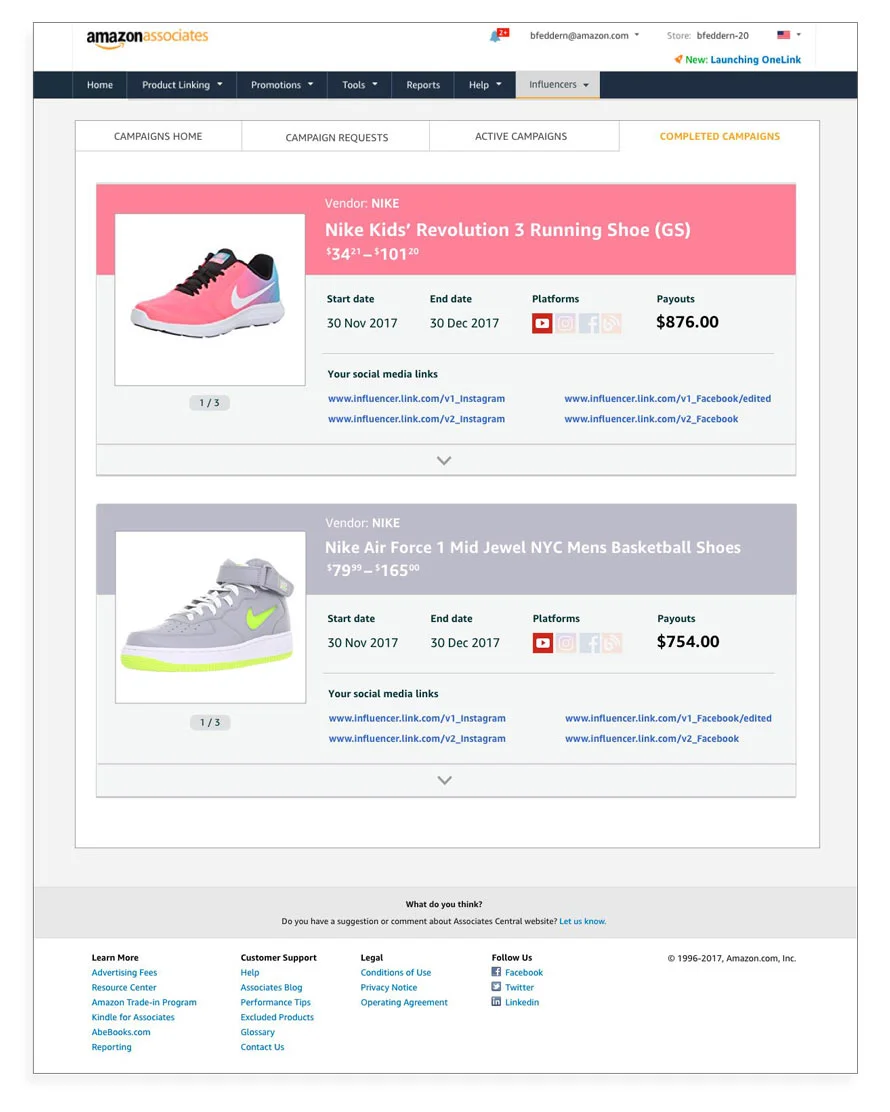Expand Nike Air Force 1 campaign details
The width and height of the screenshot is (890, 1112).
point(445,781)
